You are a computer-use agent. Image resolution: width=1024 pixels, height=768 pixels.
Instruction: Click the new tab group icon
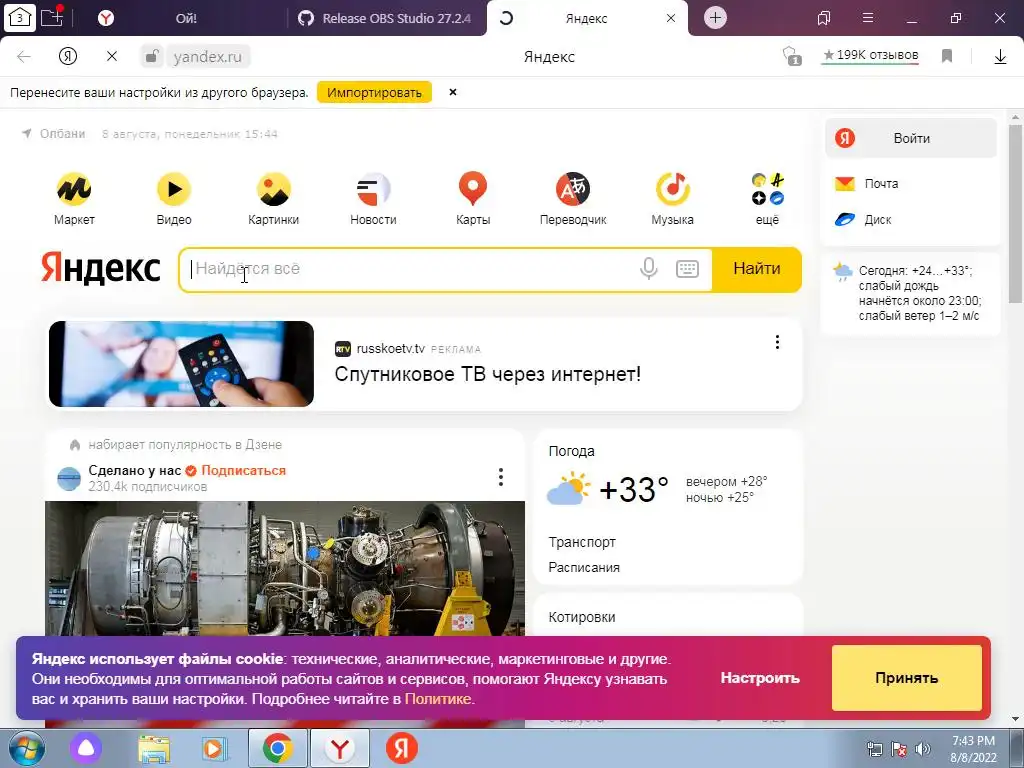click(x=52, y=17)
